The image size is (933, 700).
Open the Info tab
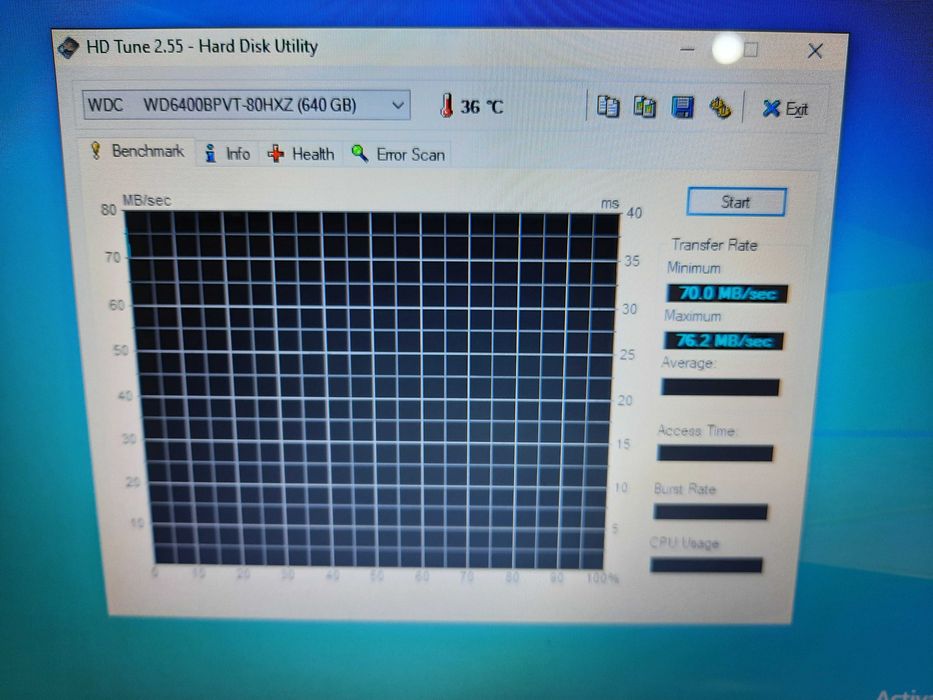(x=227, y=154)
